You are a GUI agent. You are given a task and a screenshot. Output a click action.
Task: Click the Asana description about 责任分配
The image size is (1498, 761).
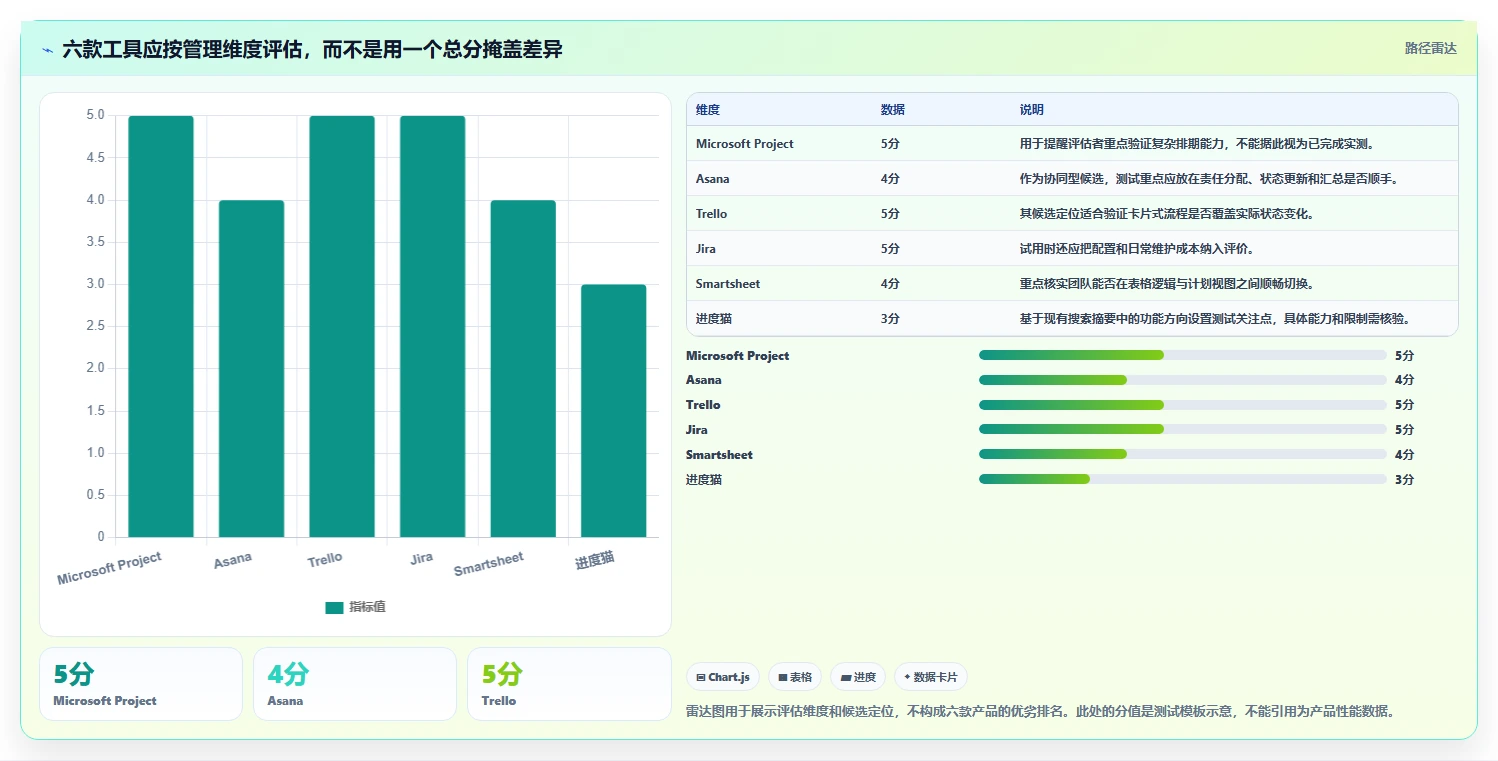(x=1208, y=179)
